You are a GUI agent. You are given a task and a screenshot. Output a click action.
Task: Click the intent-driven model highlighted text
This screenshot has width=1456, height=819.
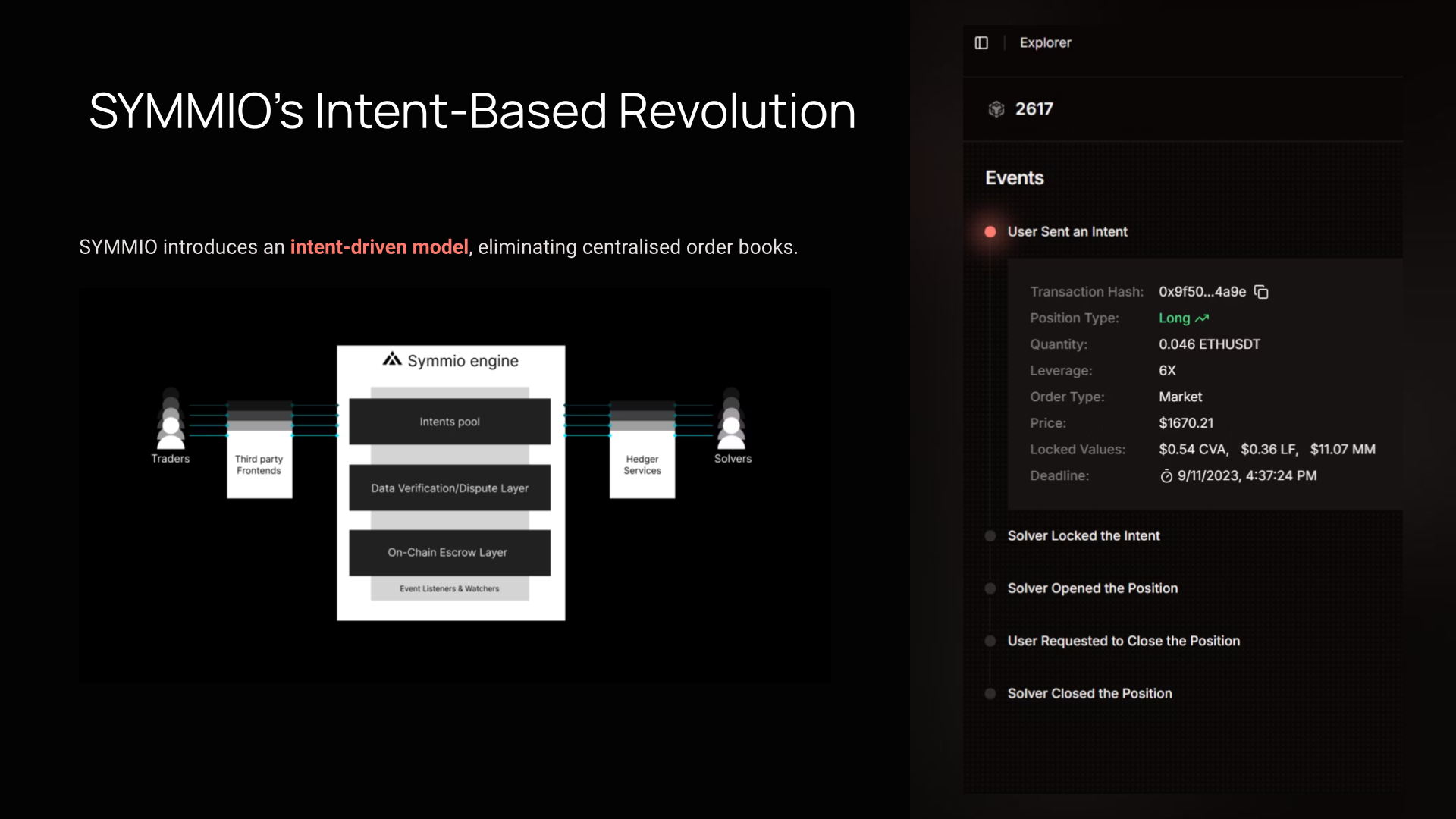click(378, 247)
